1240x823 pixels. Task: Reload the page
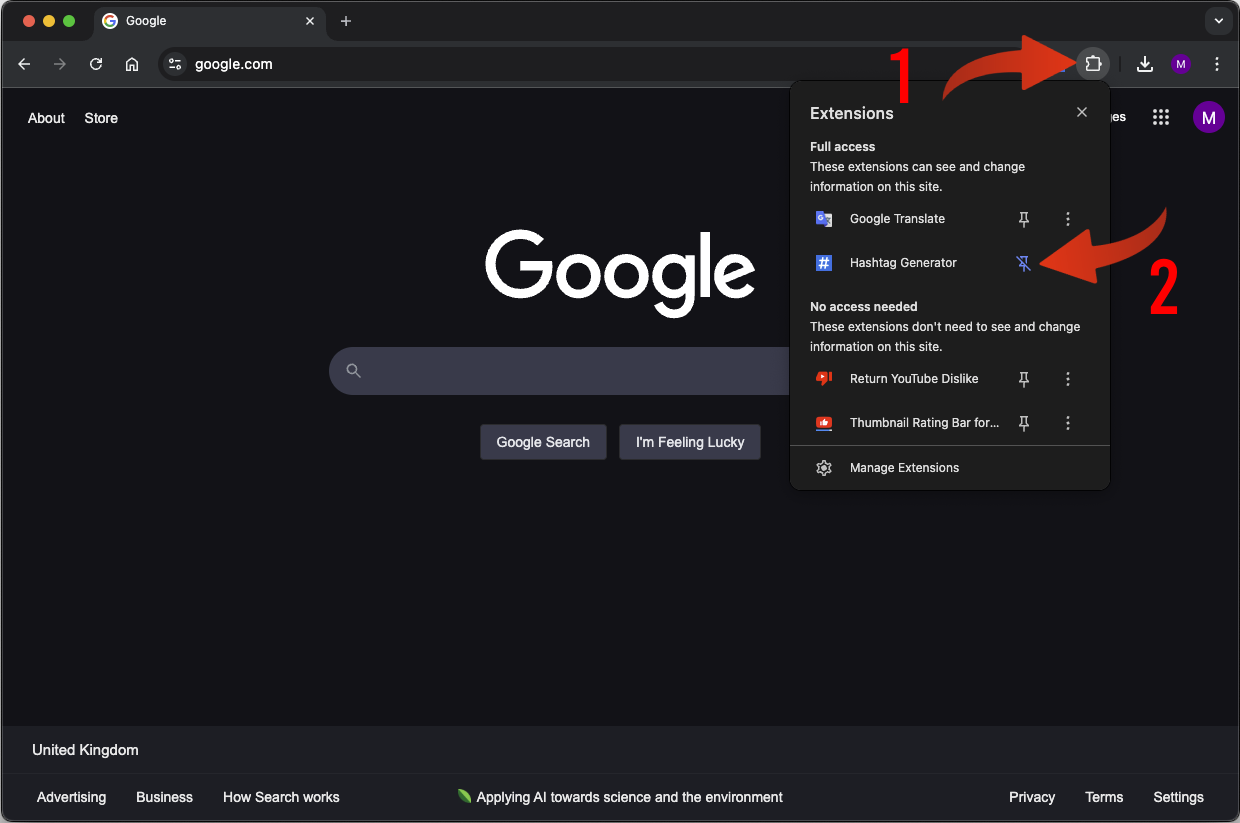(96, 64)
